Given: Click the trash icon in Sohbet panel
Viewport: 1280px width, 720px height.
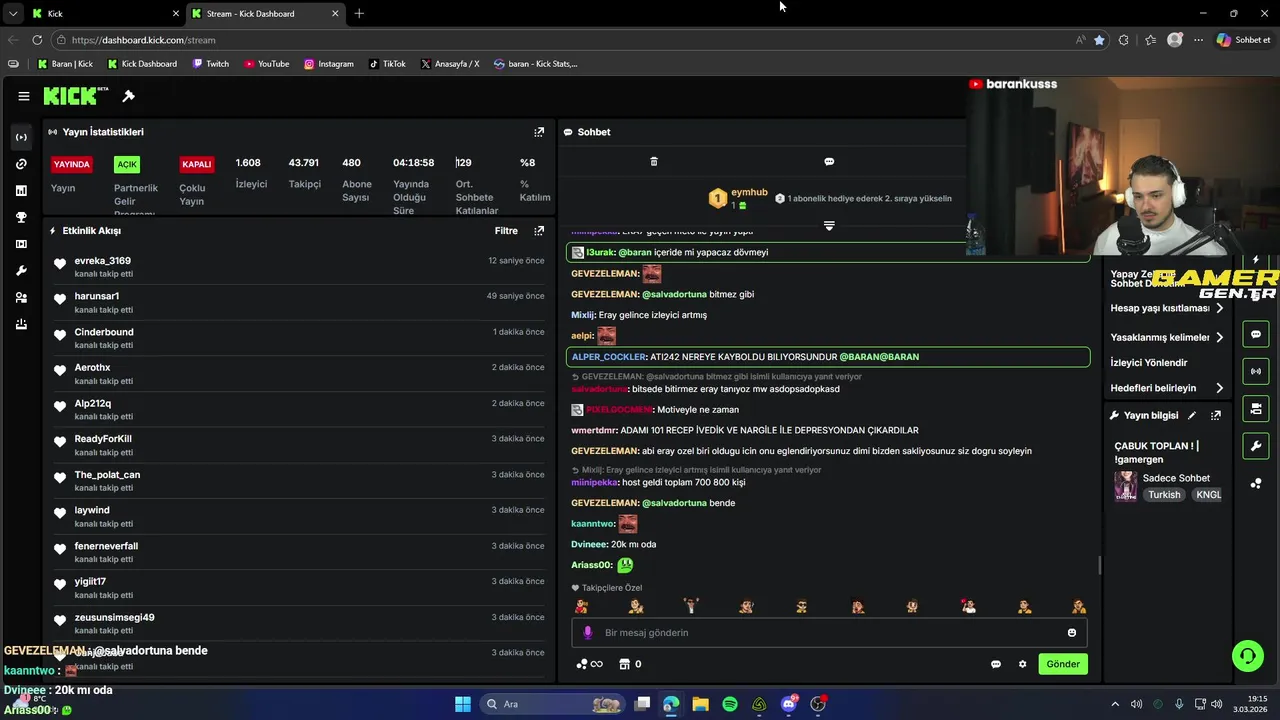Looking at the screenshot, I should click(654, 161).
